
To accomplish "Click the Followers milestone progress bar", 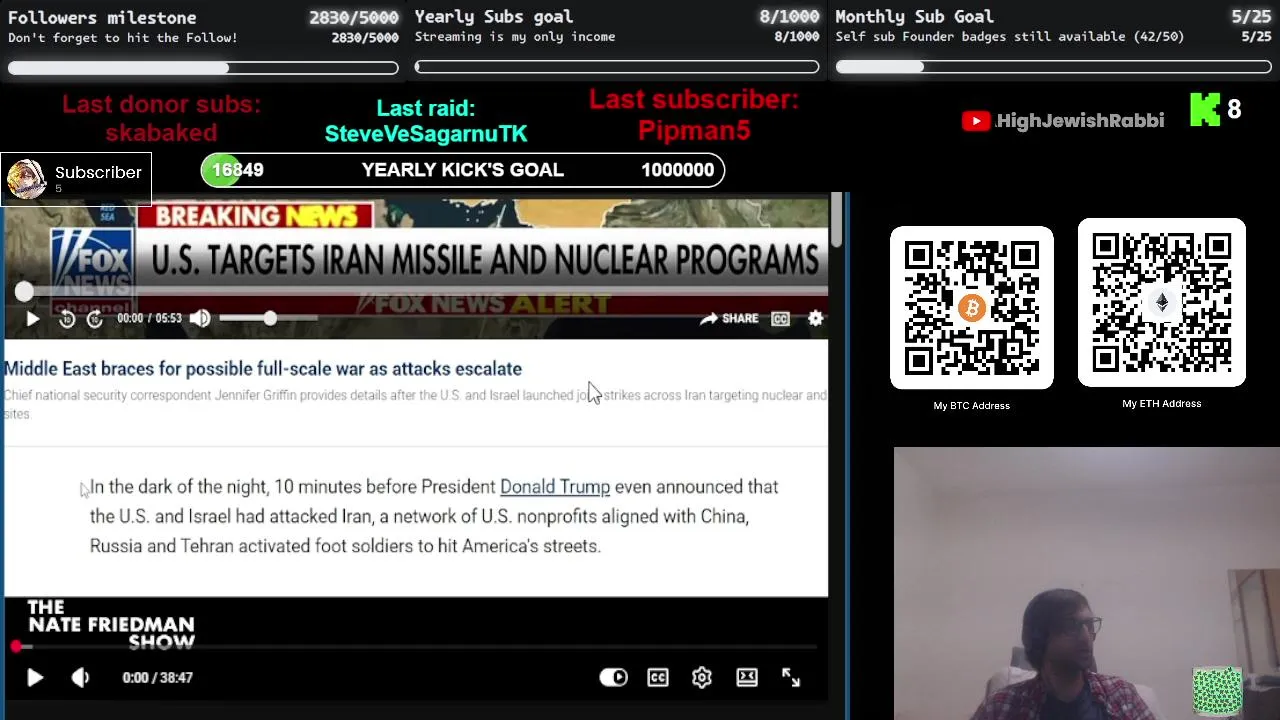I will [x=203, y=68].
